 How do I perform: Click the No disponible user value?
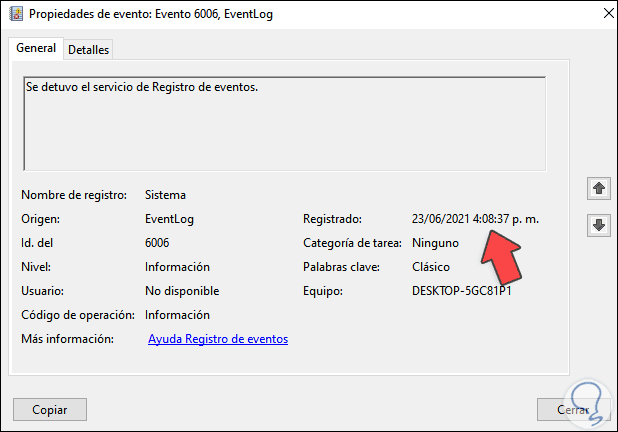pos(182,291)
